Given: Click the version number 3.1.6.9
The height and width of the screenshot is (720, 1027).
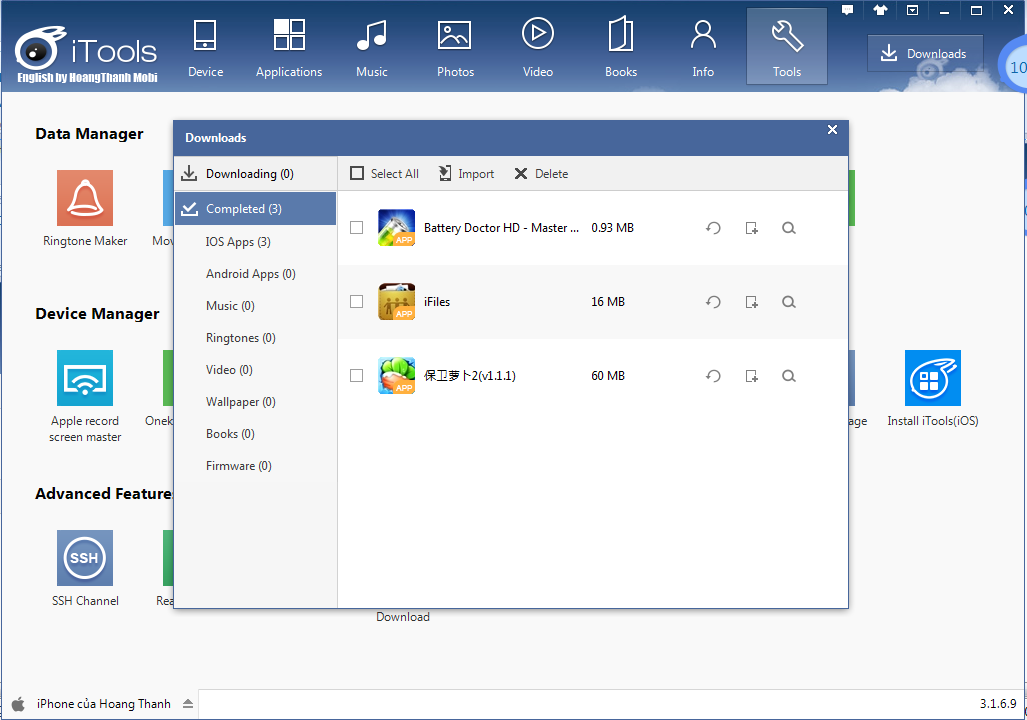Looking at the screenshot, I should pyautogui.click(x=998, y=704).
